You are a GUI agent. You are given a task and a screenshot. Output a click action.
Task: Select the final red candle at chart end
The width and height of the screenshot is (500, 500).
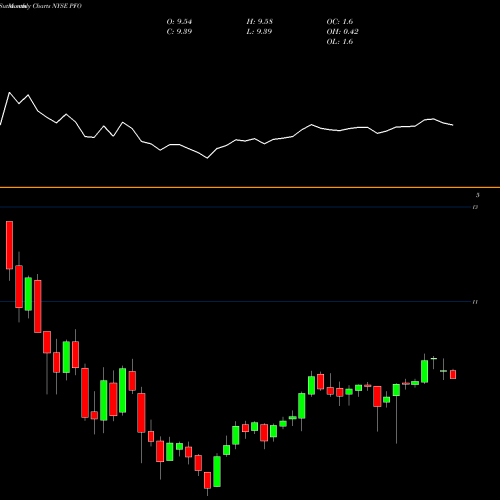coord(453,374)
